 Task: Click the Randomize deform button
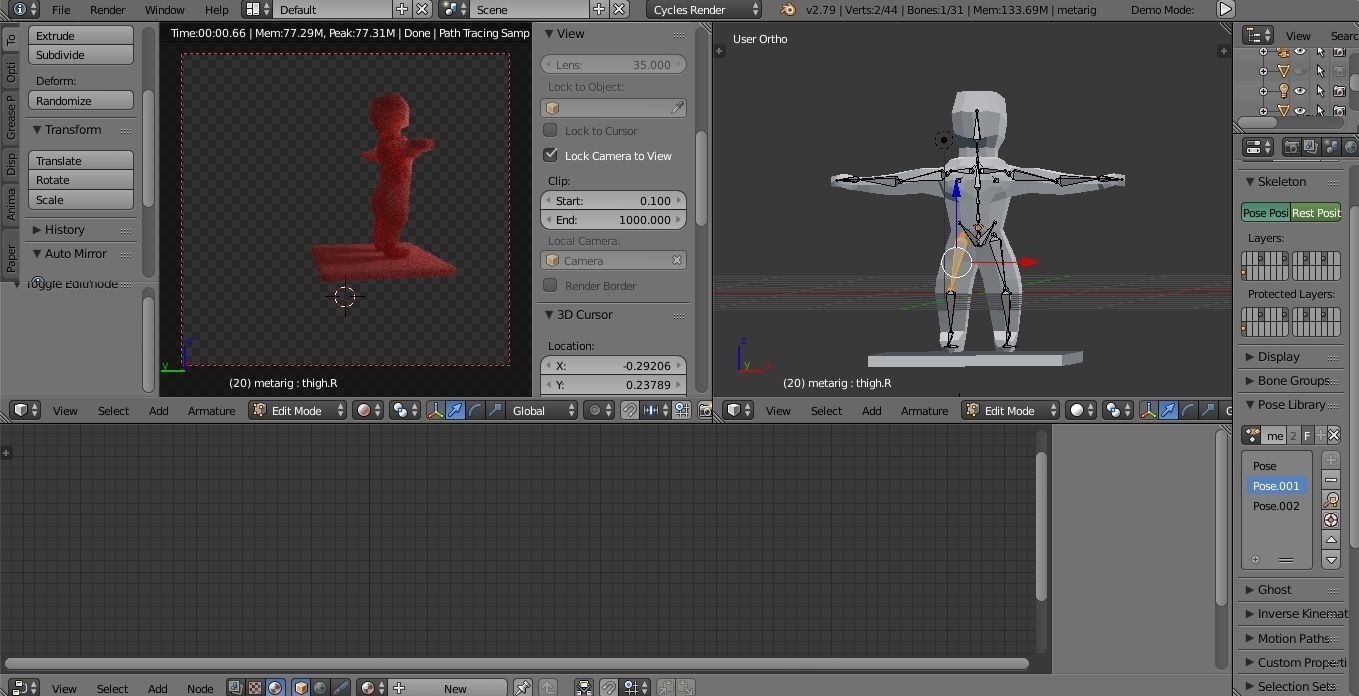[x=81, y=101]
